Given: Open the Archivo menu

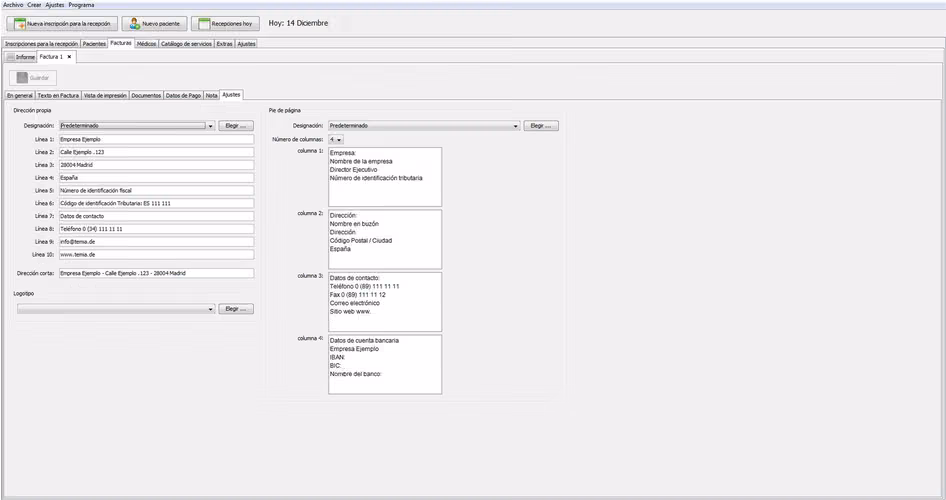Looking at the screenshot, I should tap(13, 5).
